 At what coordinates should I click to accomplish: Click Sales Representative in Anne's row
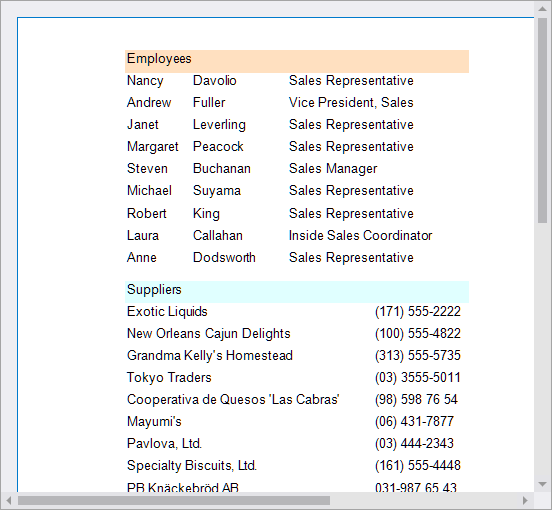pyautogui.click(x=351, y=258)
